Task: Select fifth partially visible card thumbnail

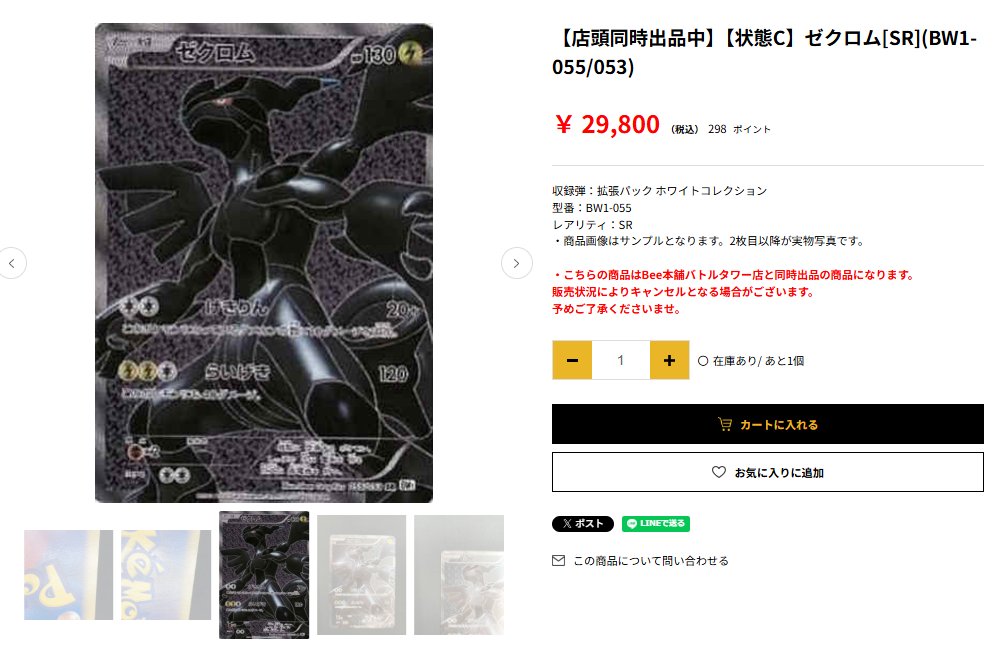Action: click(459, 575)
